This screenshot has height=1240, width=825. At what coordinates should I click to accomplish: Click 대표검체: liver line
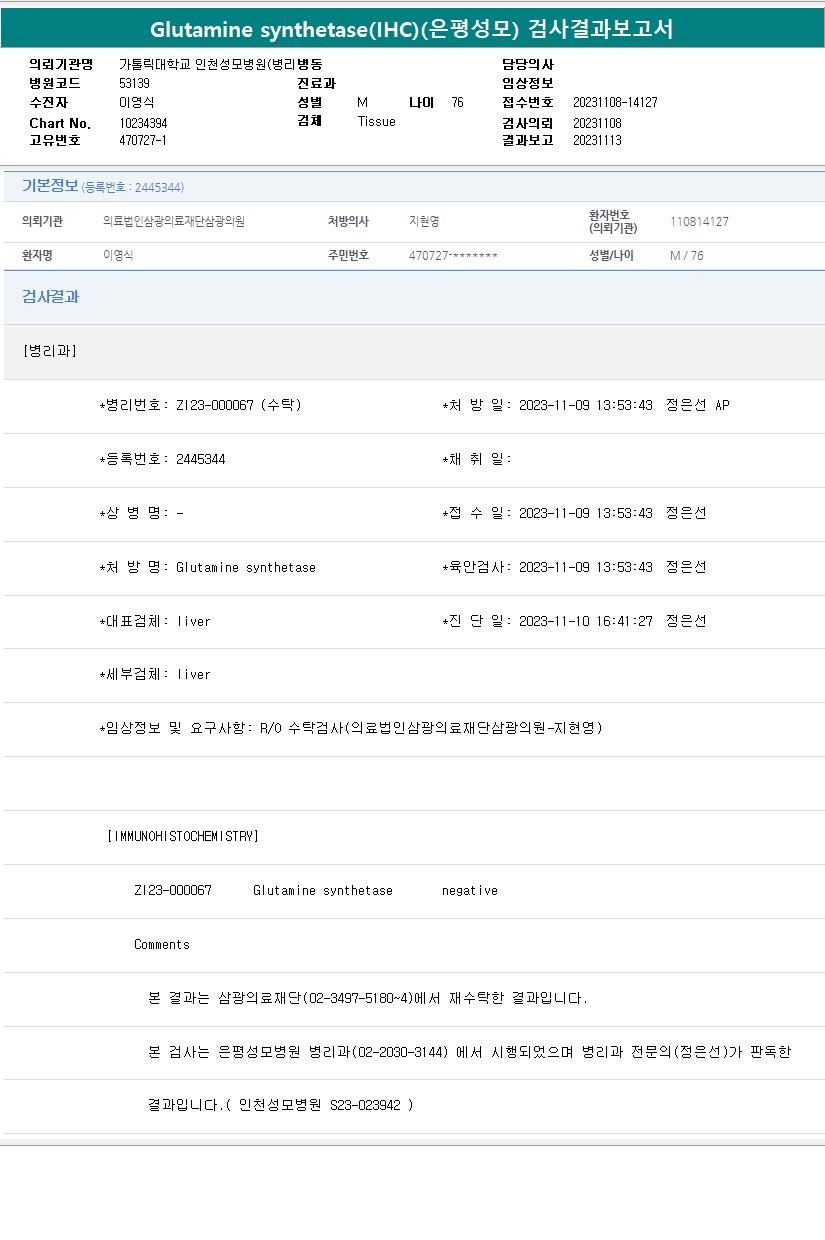point(155,621)
